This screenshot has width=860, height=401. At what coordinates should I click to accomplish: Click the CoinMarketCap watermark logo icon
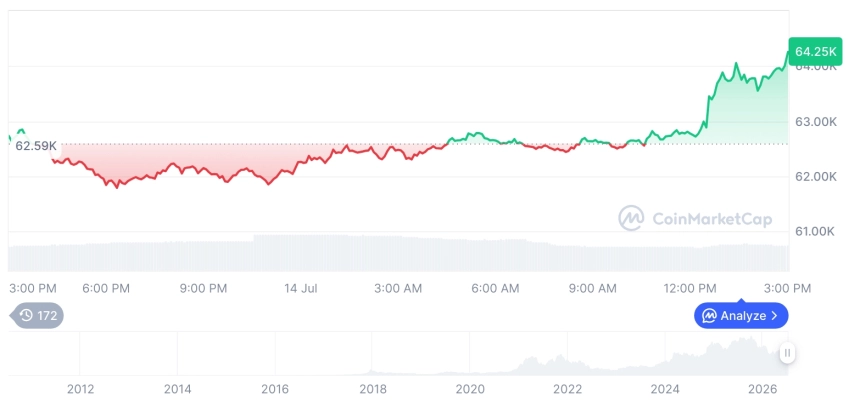(631, 218)
